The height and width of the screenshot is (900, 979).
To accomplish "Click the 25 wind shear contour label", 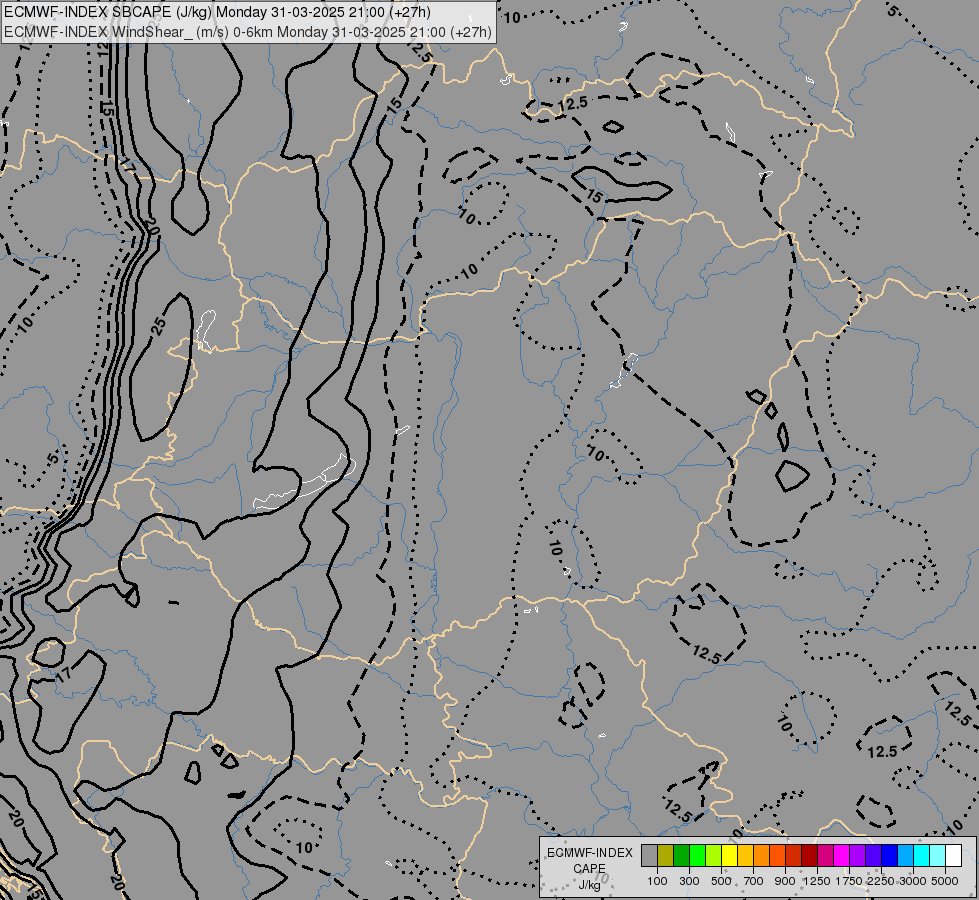I will (x=159, y=325).
